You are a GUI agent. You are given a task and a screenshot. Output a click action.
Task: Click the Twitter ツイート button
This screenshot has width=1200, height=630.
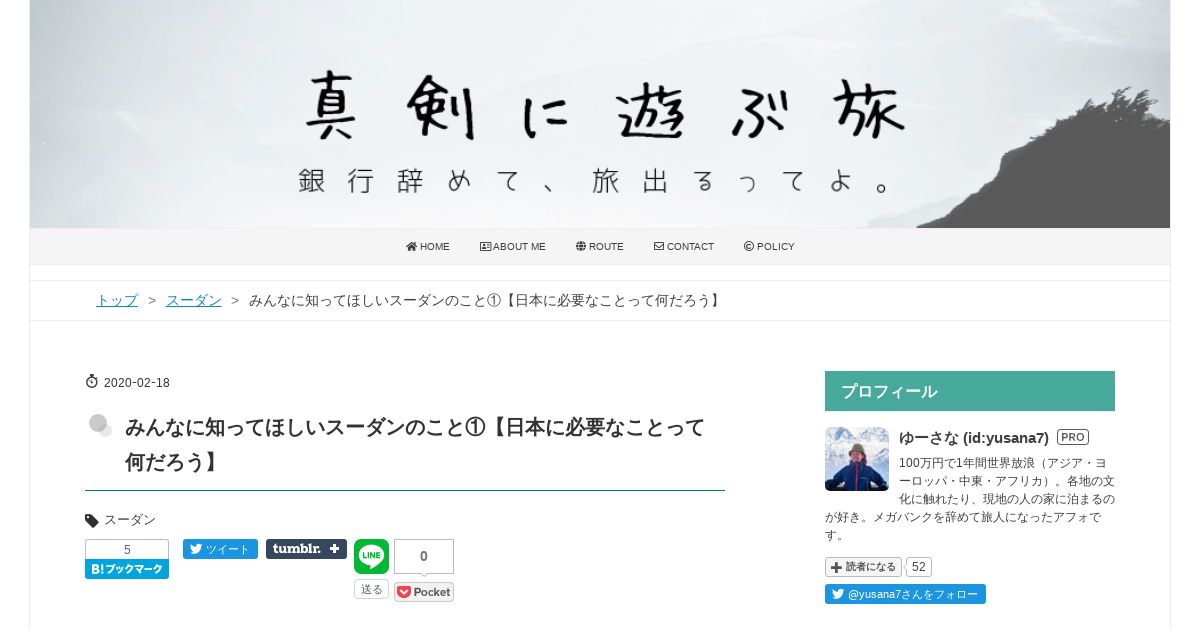pyautogui.click(x=220, y=549)
